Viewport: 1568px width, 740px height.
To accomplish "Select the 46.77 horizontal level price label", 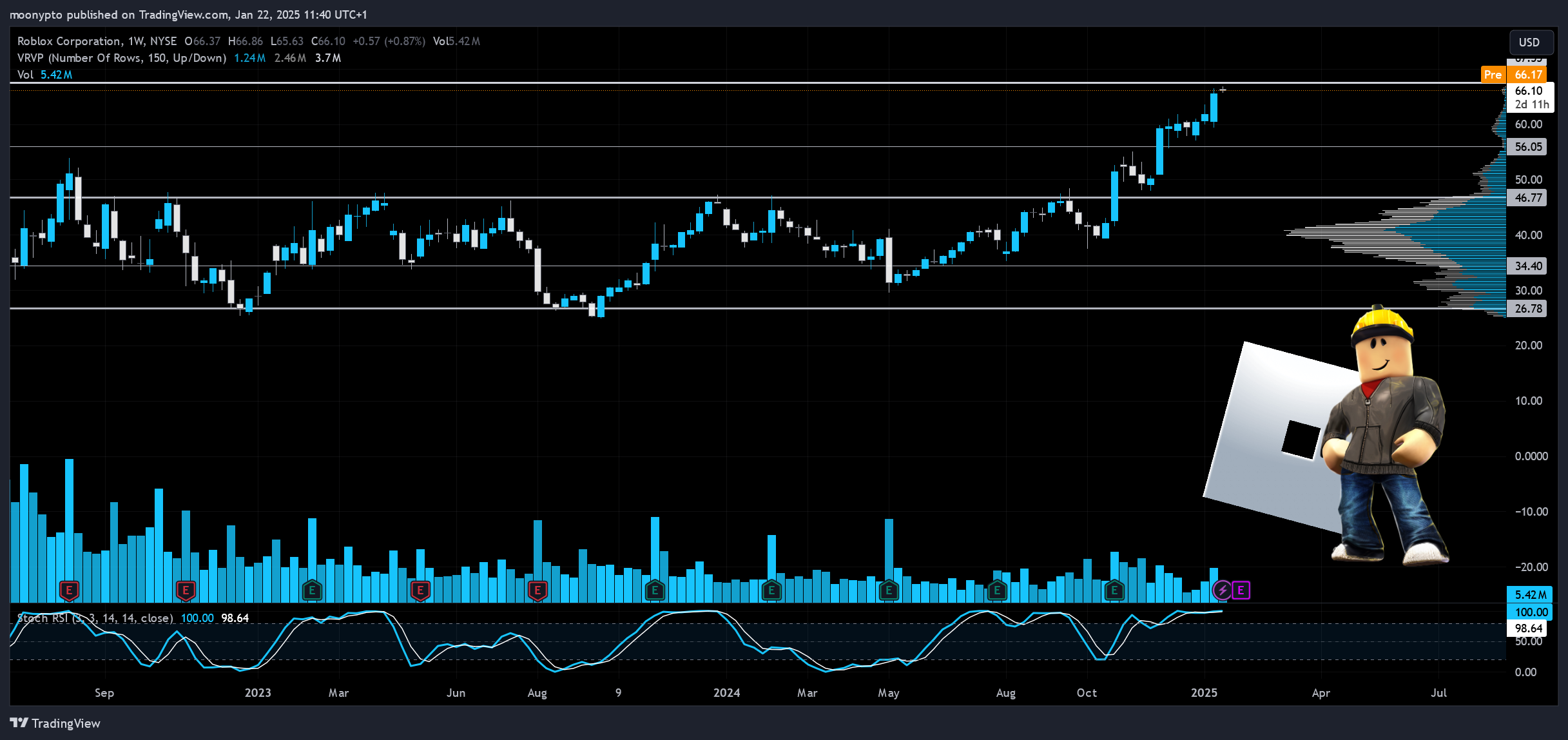I will point(1528,198).
